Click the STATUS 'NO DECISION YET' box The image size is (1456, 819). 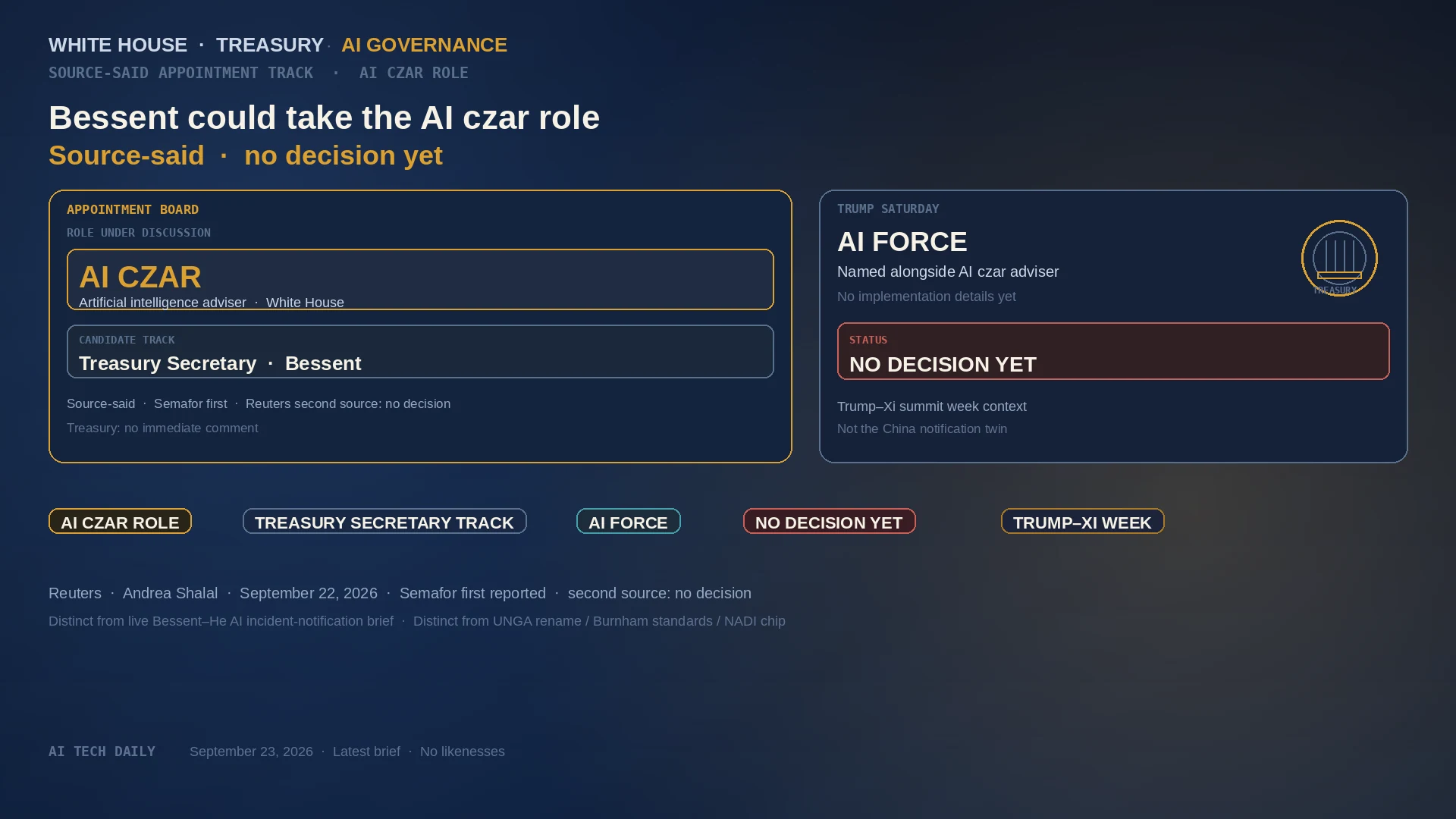[1113, 351]
